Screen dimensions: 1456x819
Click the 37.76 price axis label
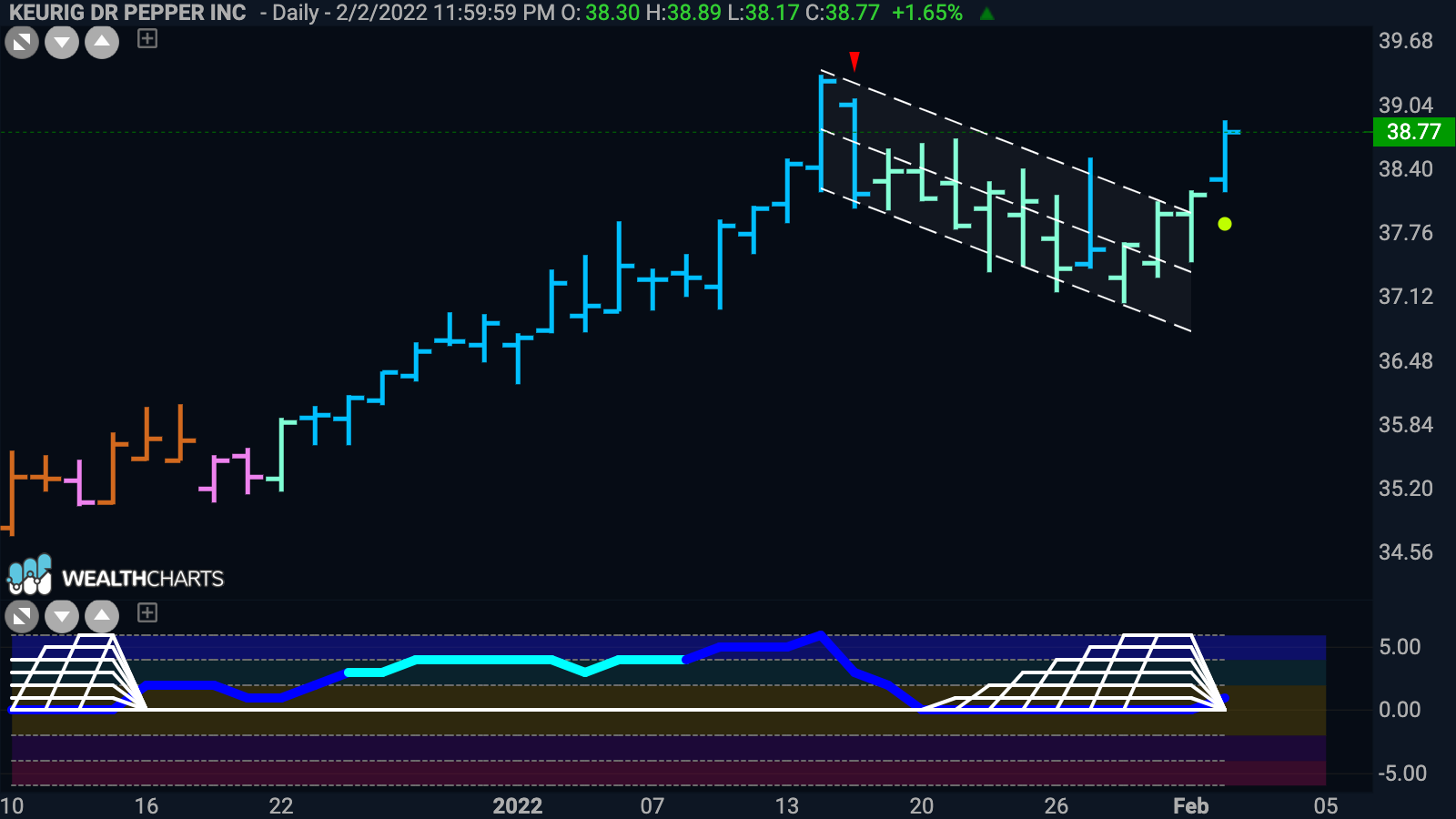pos(1405,232)
